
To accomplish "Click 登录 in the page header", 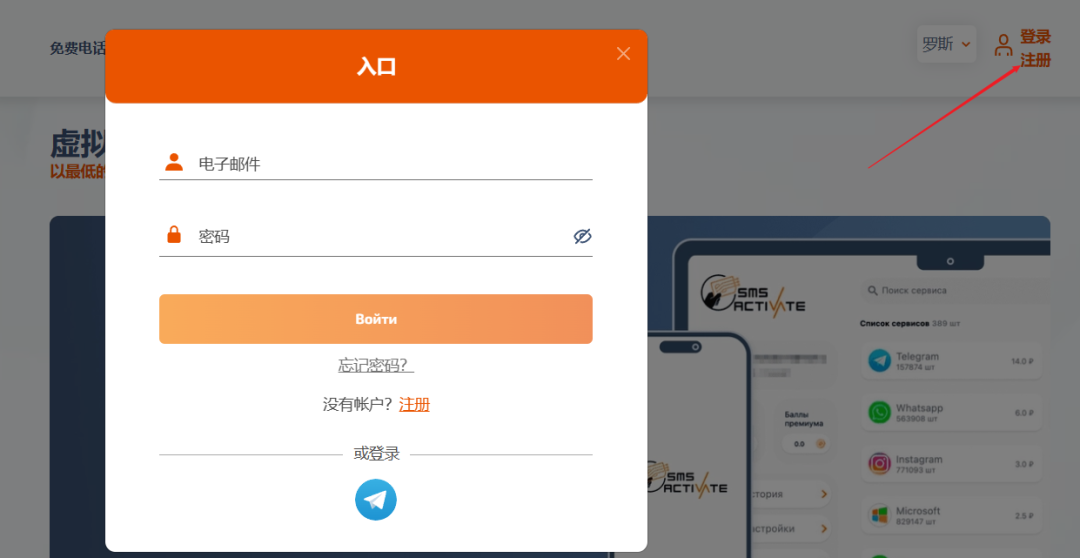I will pos(1035,37).
